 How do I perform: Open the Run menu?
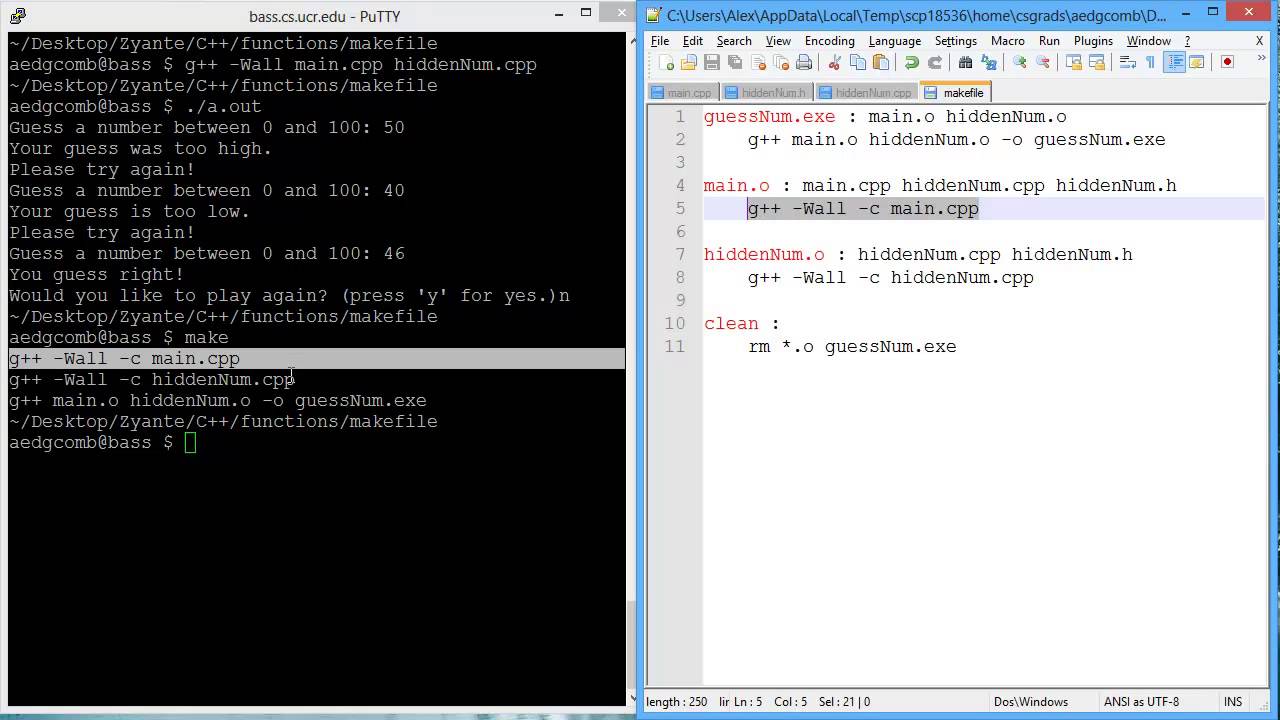tap(1049, 41)
